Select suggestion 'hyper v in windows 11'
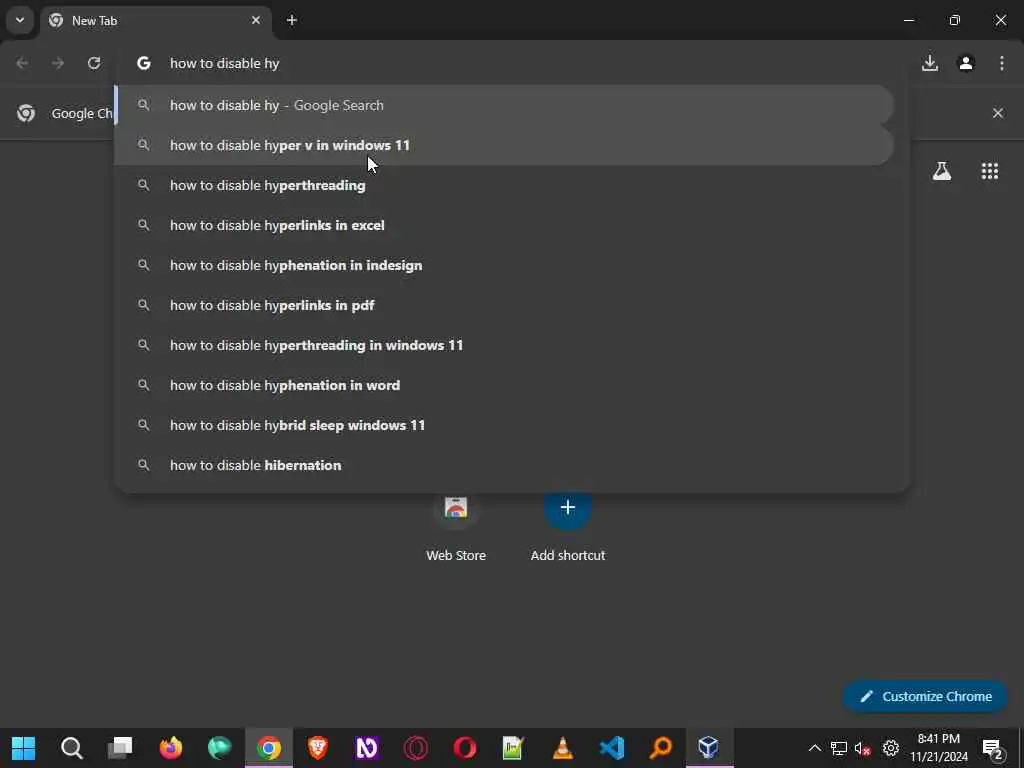 (504, 145)
